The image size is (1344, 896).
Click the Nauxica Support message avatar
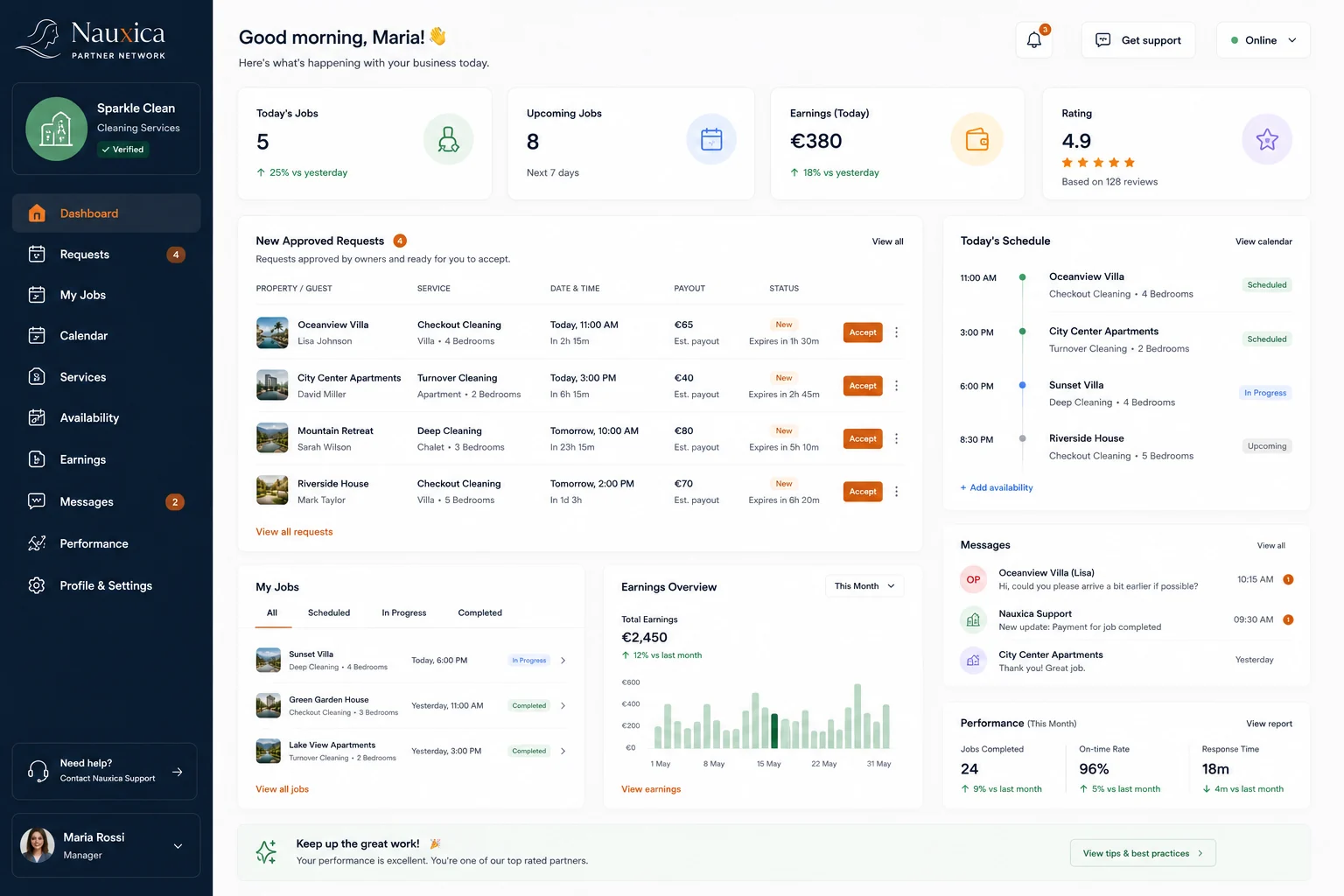[x=973, y=620]
